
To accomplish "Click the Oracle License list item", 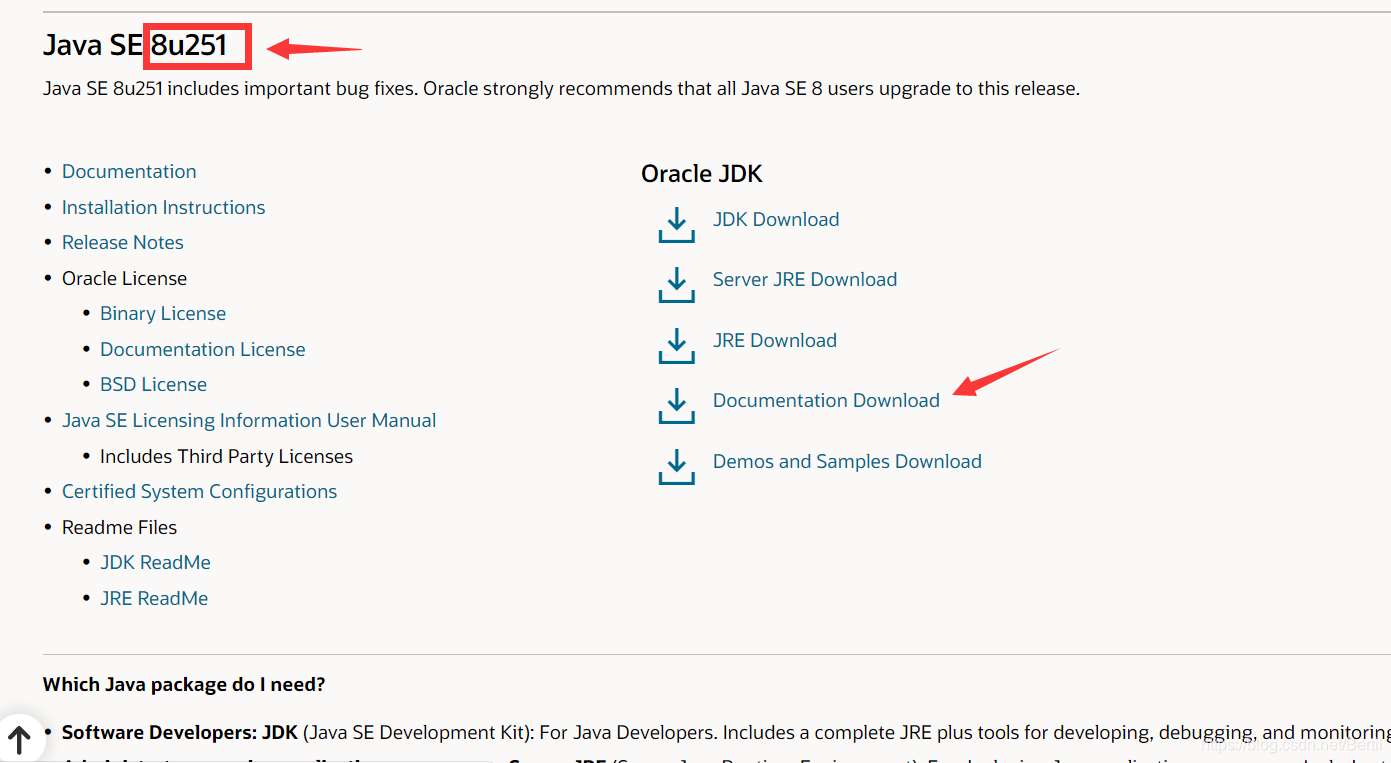I will 124,278.
